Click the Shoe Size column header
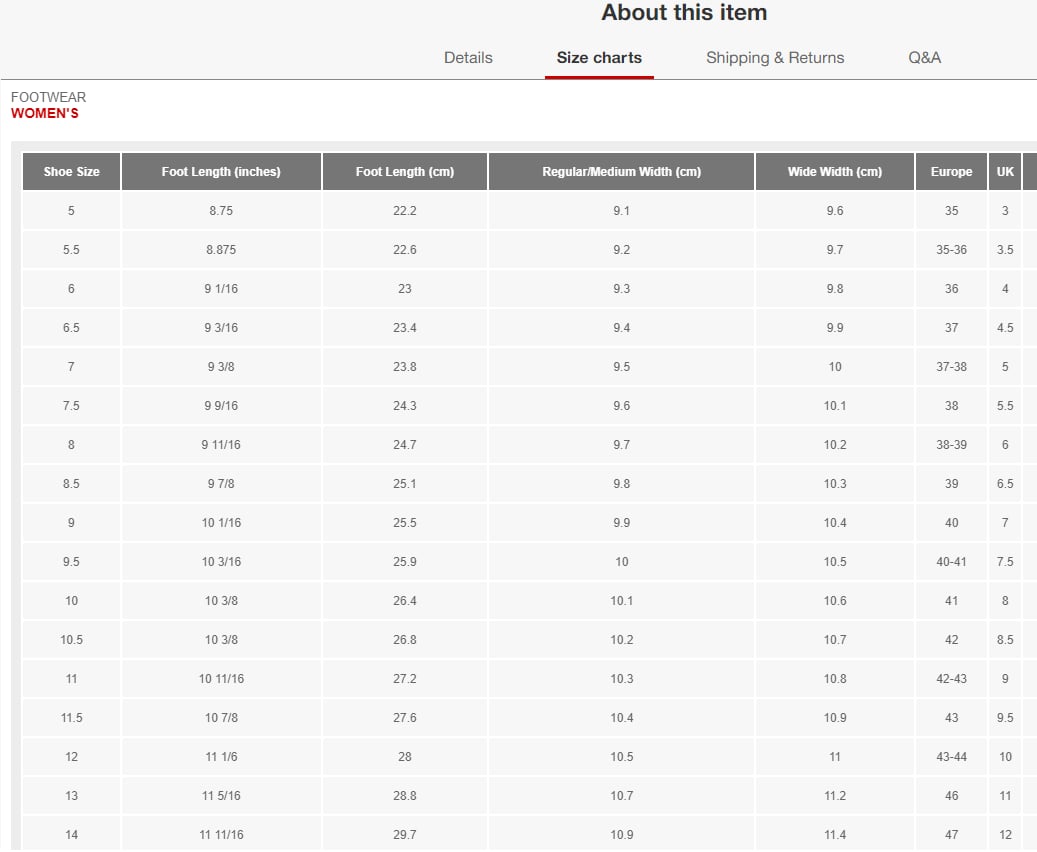Image resolution: width=1037 pixels, height=852 pixels. 71,171
